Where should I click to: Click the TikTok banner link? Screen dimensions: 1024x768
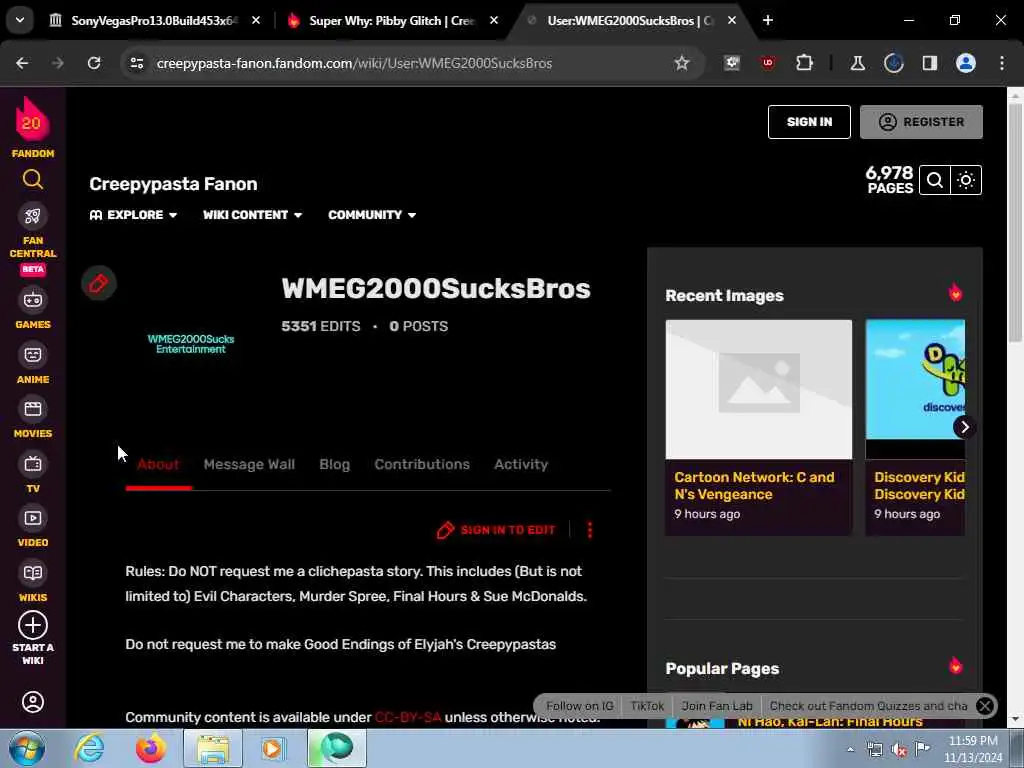(647, 706)
